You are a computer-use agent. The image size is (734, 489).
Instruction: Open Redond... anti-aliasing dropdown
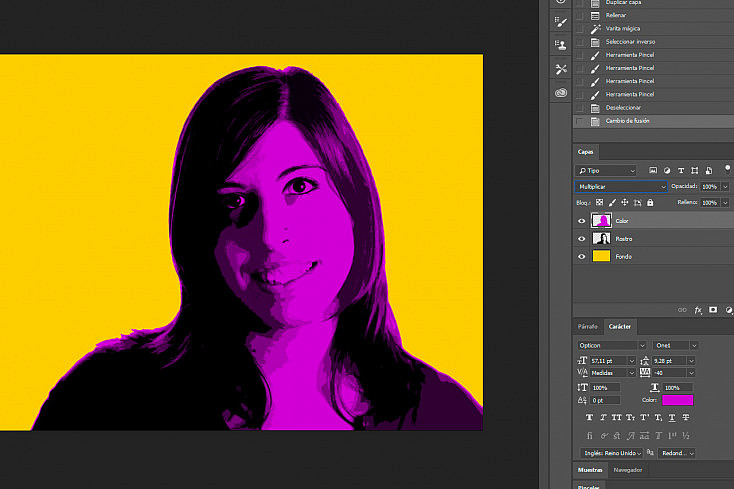(677, 453)
